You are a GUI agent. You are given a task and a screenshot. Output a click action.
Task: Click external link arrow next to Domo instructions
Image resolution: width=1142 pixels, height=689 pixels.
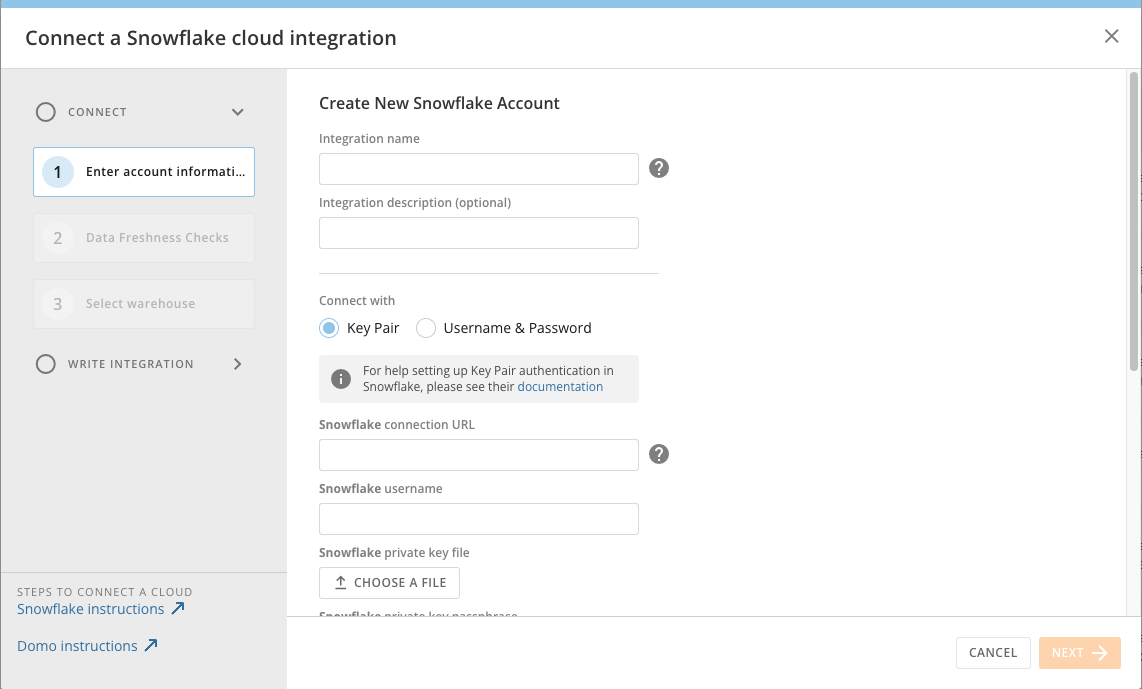pyautogui.click(x=151, y=646)
